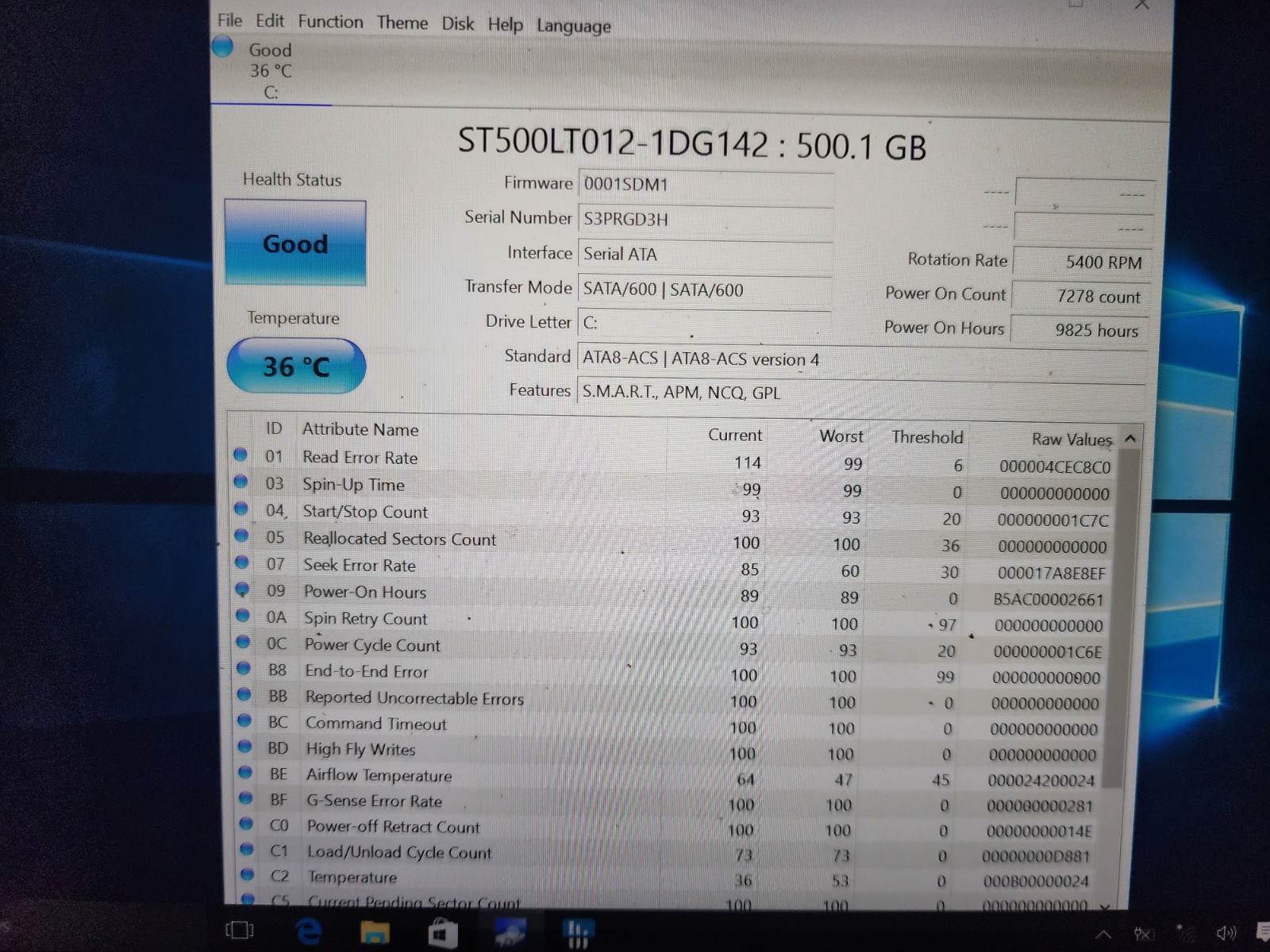Click the status icon for Reported Uncorrectable Errors
The height and width of the screenshot is (952, 1270).
pos(244,695)
